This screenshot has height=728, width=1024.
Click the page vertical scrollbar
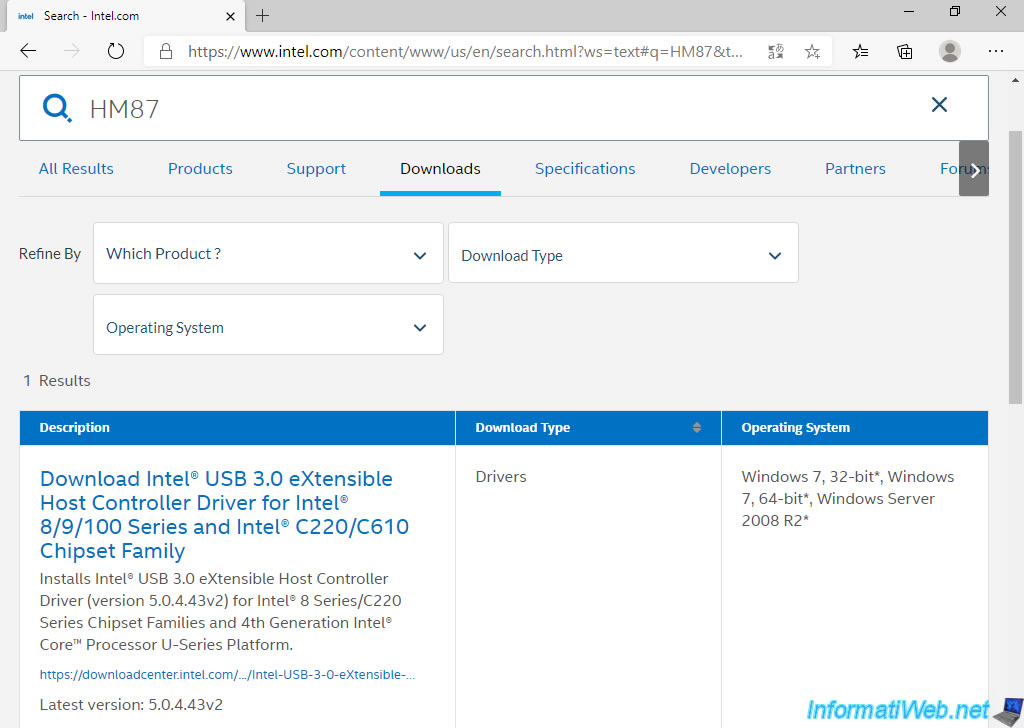point(1016,268)
